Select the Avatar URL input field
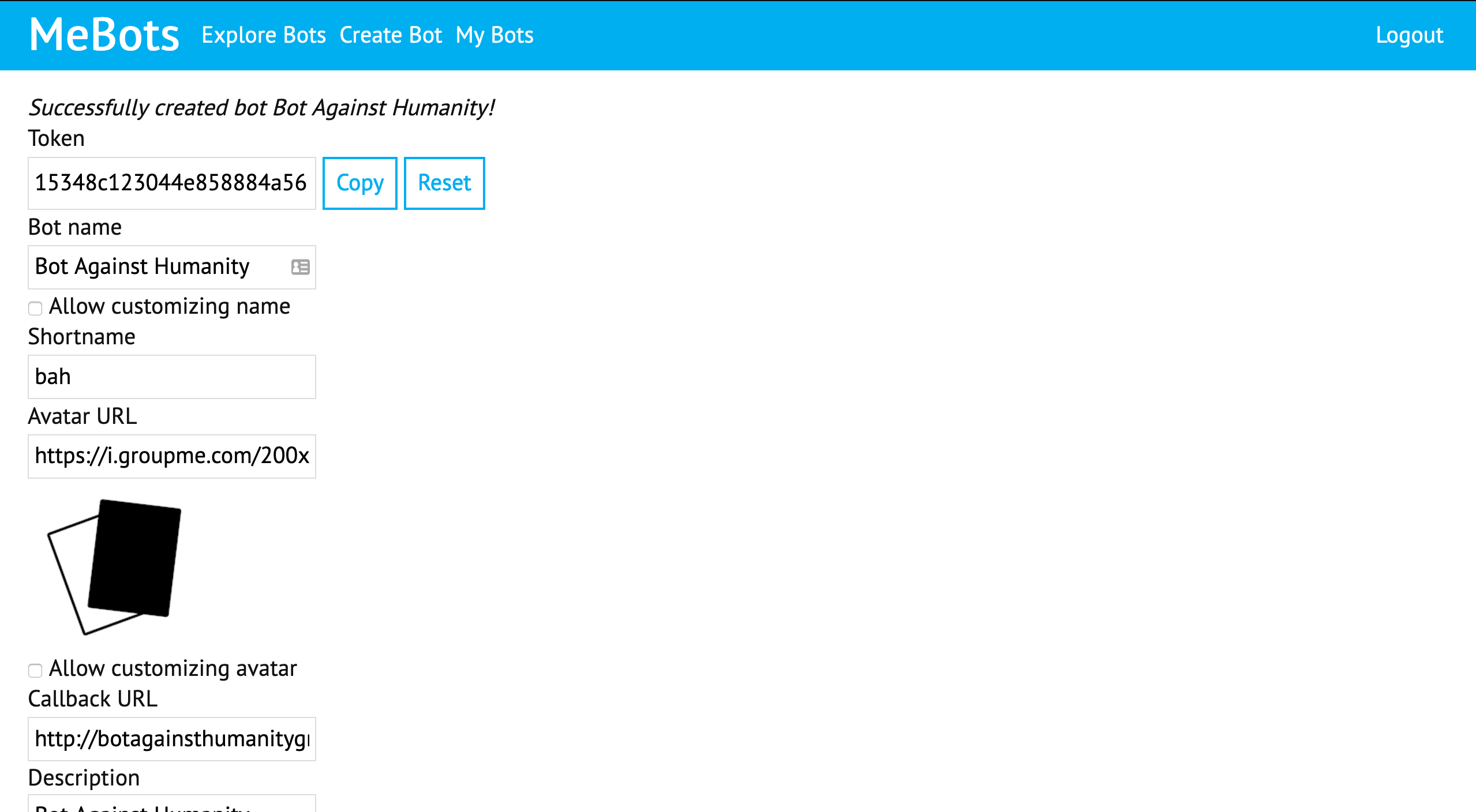 (x=171, y=456)
